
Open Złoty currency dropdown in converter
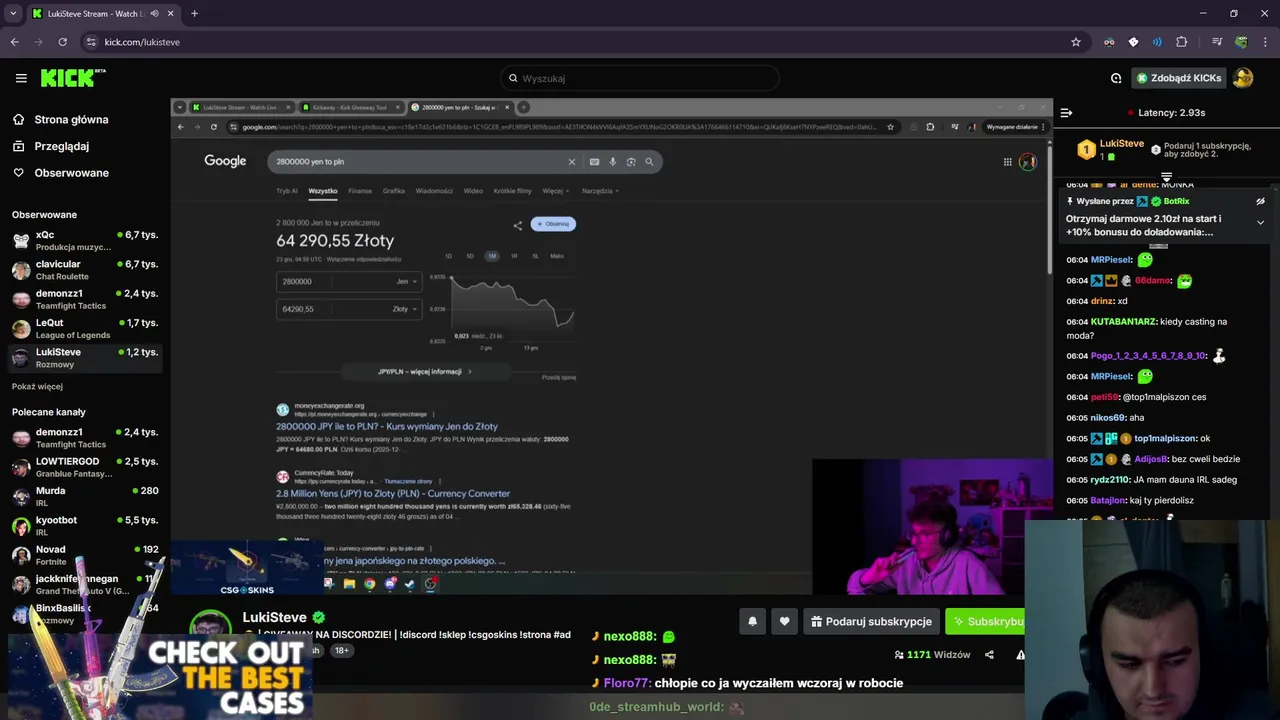click(x=403, y=309)
